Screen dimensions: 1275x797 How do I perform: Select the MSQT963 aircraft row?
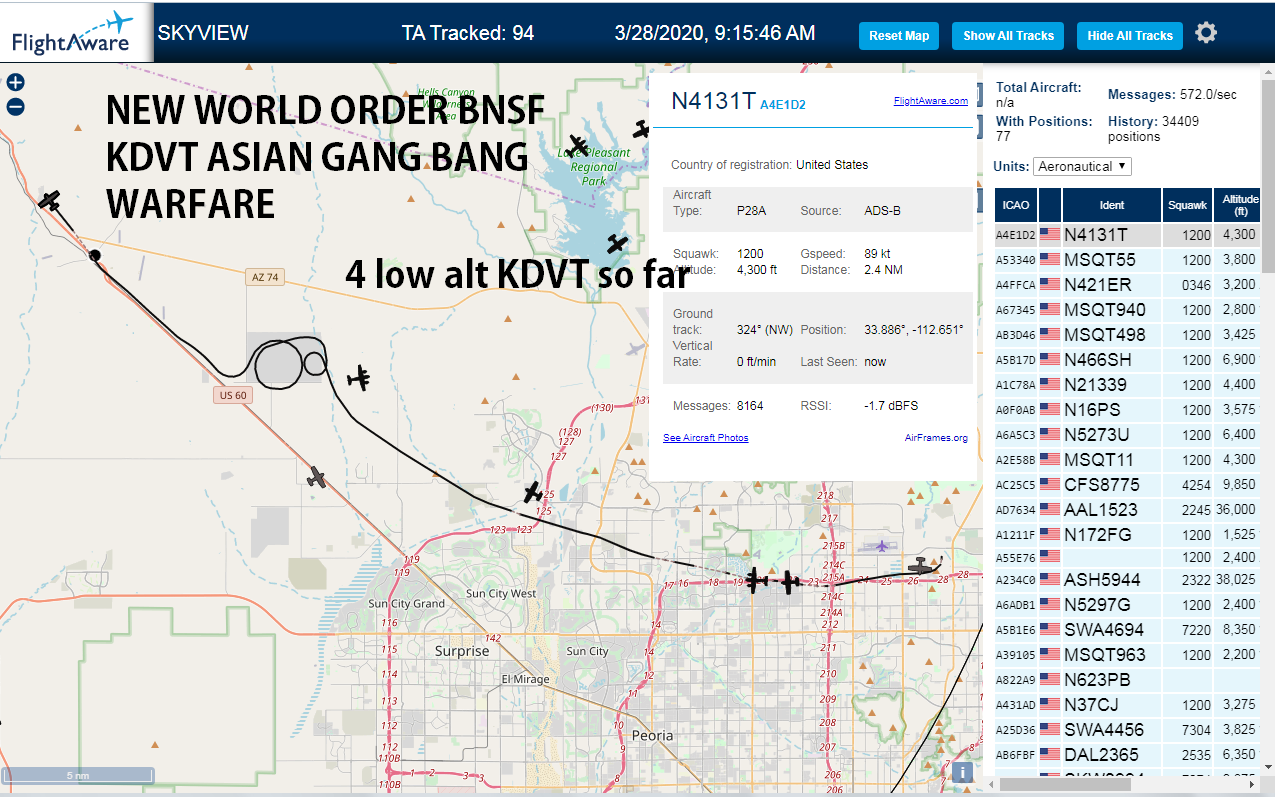[x=1128, y=655]
